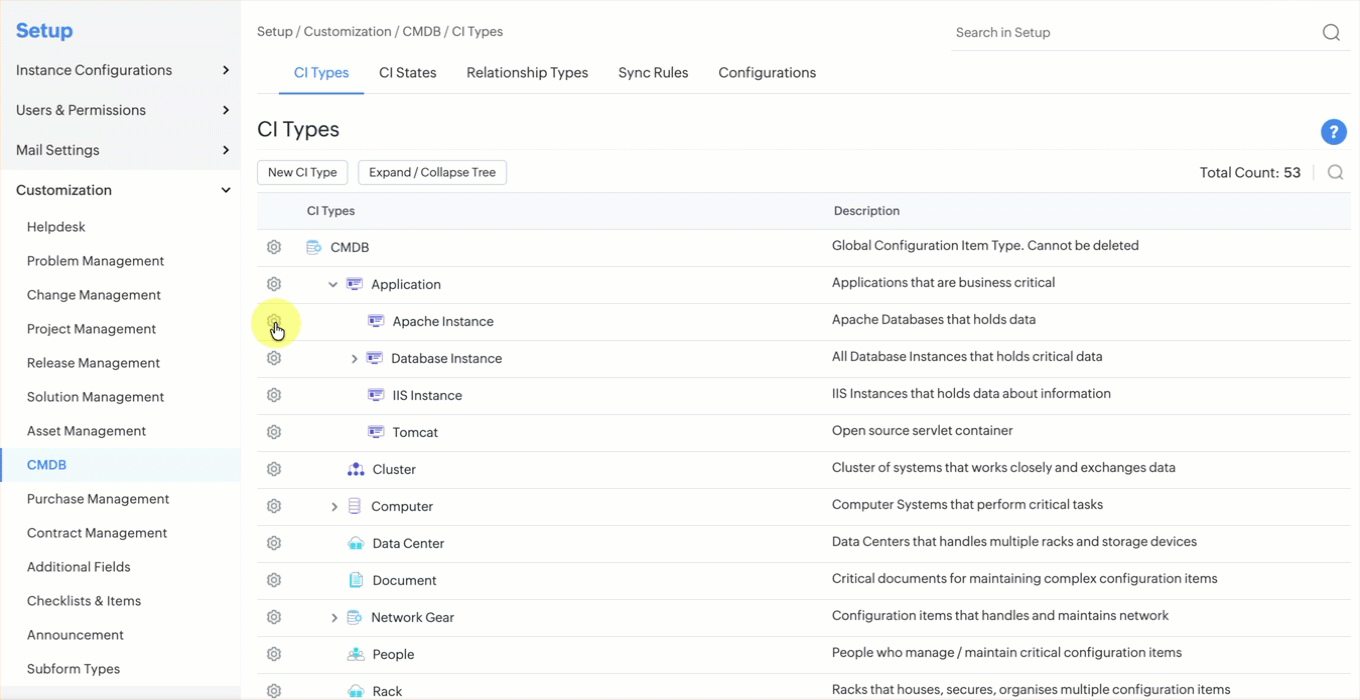Expand the Computer tree node

tap(334, 507)
